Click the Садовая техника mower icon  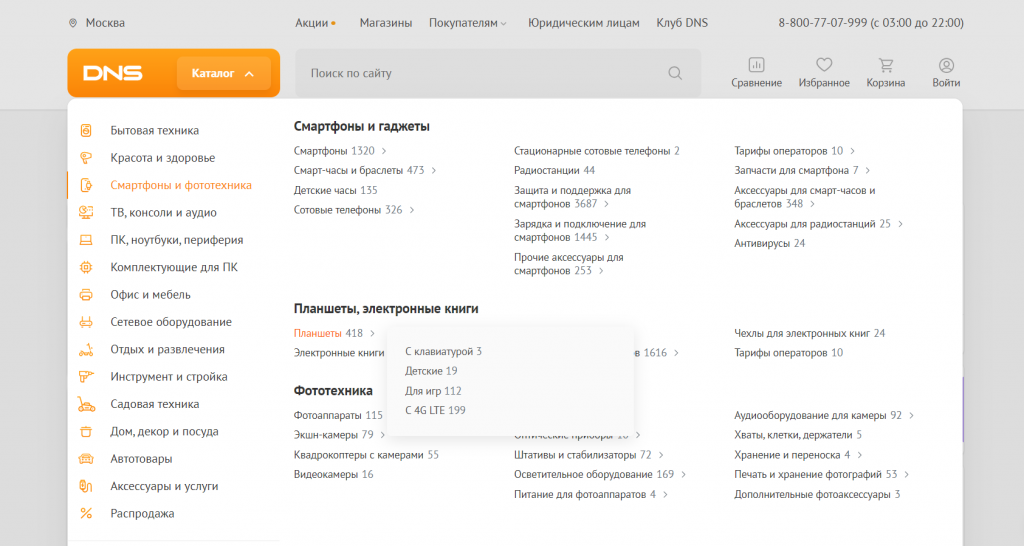[86, 404]
